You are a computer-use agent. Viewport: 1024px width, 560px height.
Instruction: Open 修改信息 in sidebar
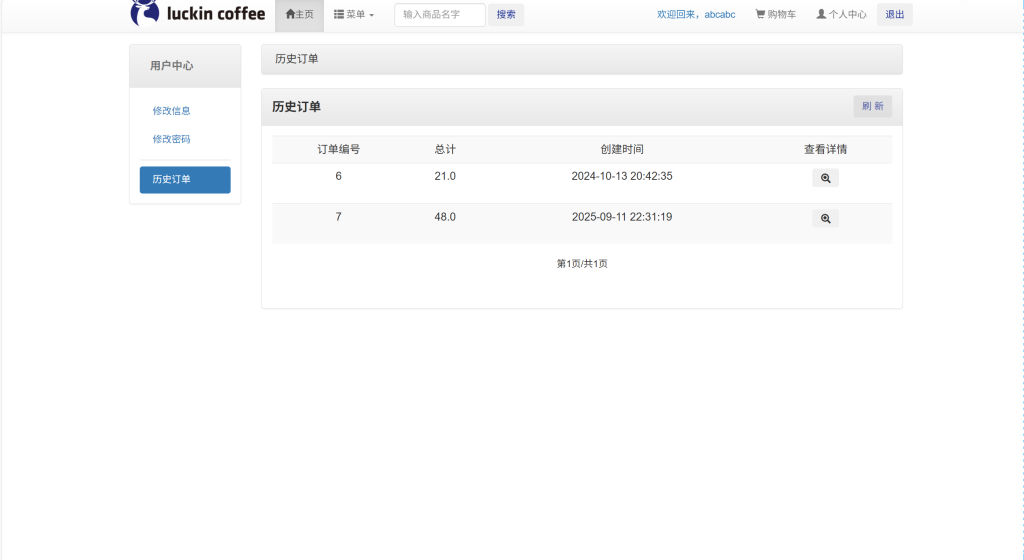tap(171, 111)
